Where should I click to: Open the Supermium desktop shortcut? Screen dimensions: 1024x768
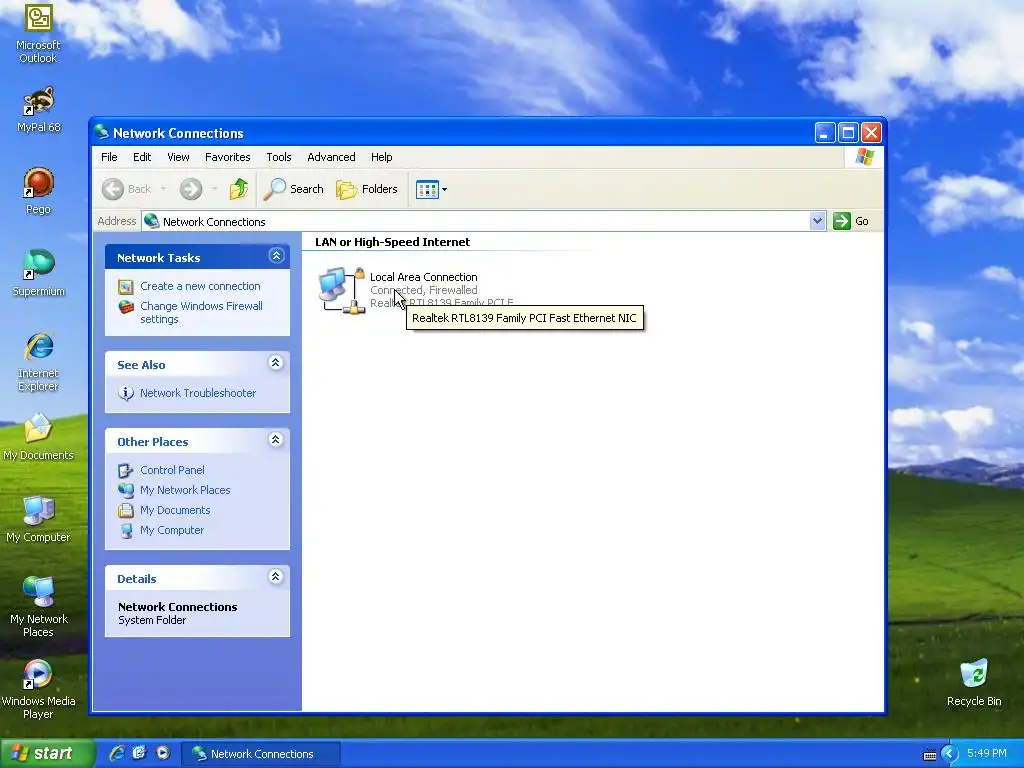coord(38,273)
